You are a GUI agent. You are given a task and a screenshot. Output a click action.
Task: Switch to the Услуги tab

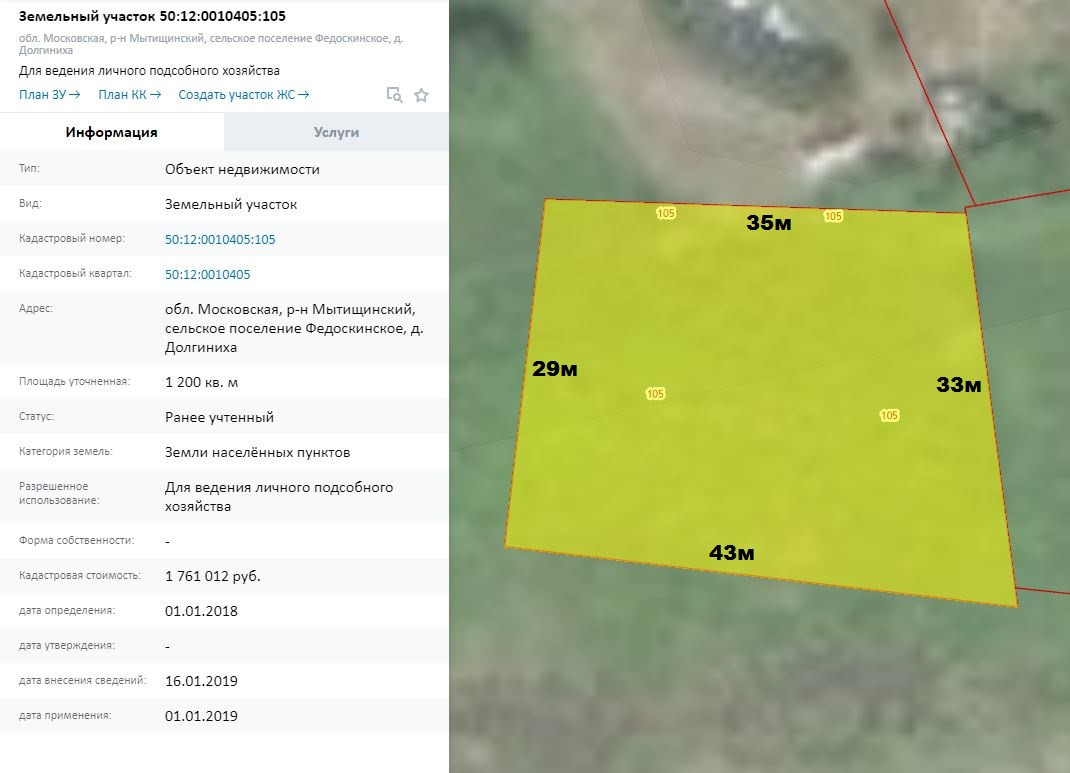click(x=336, y=132)
